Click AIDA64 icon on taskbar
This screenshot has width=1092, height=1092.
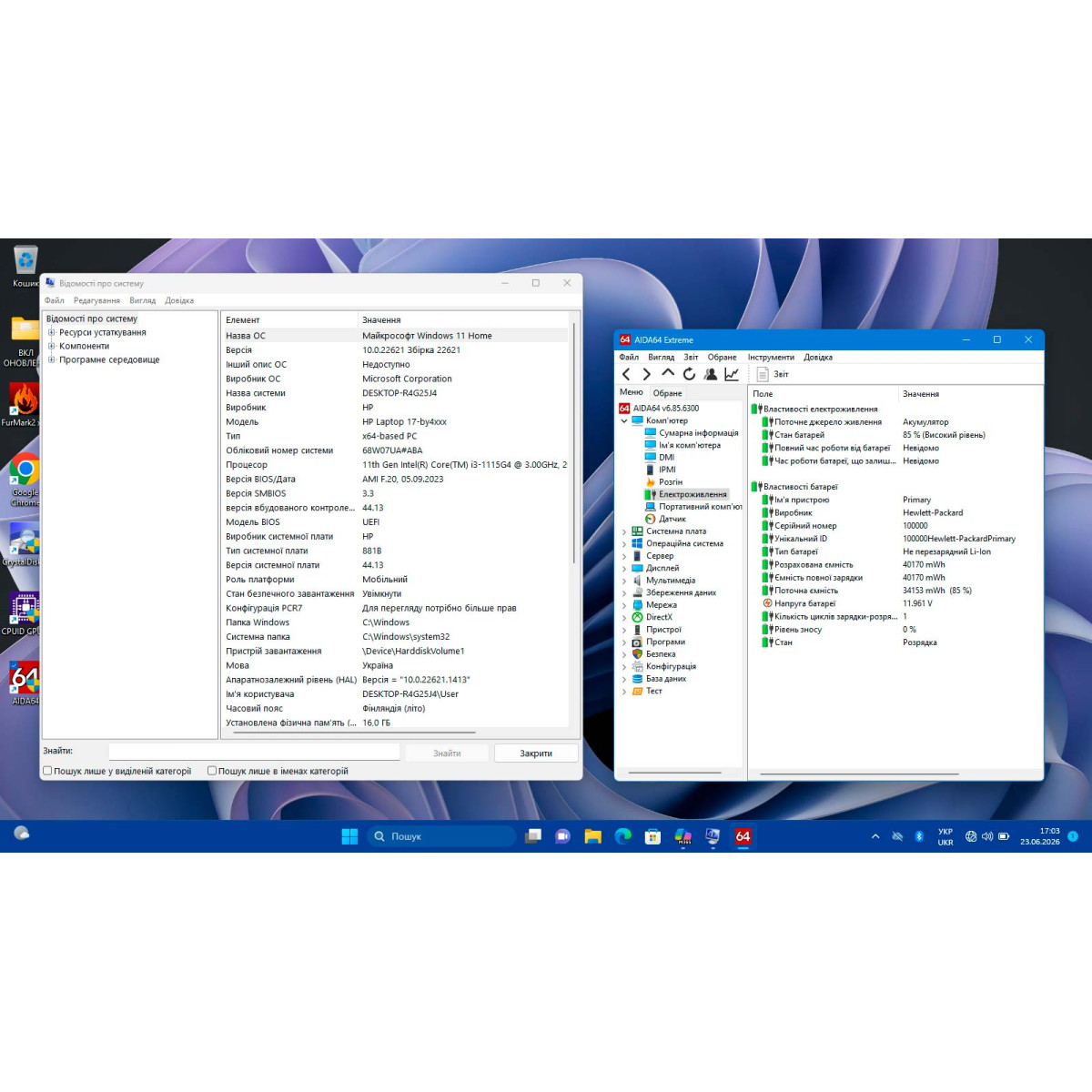(x=743, y=836)
